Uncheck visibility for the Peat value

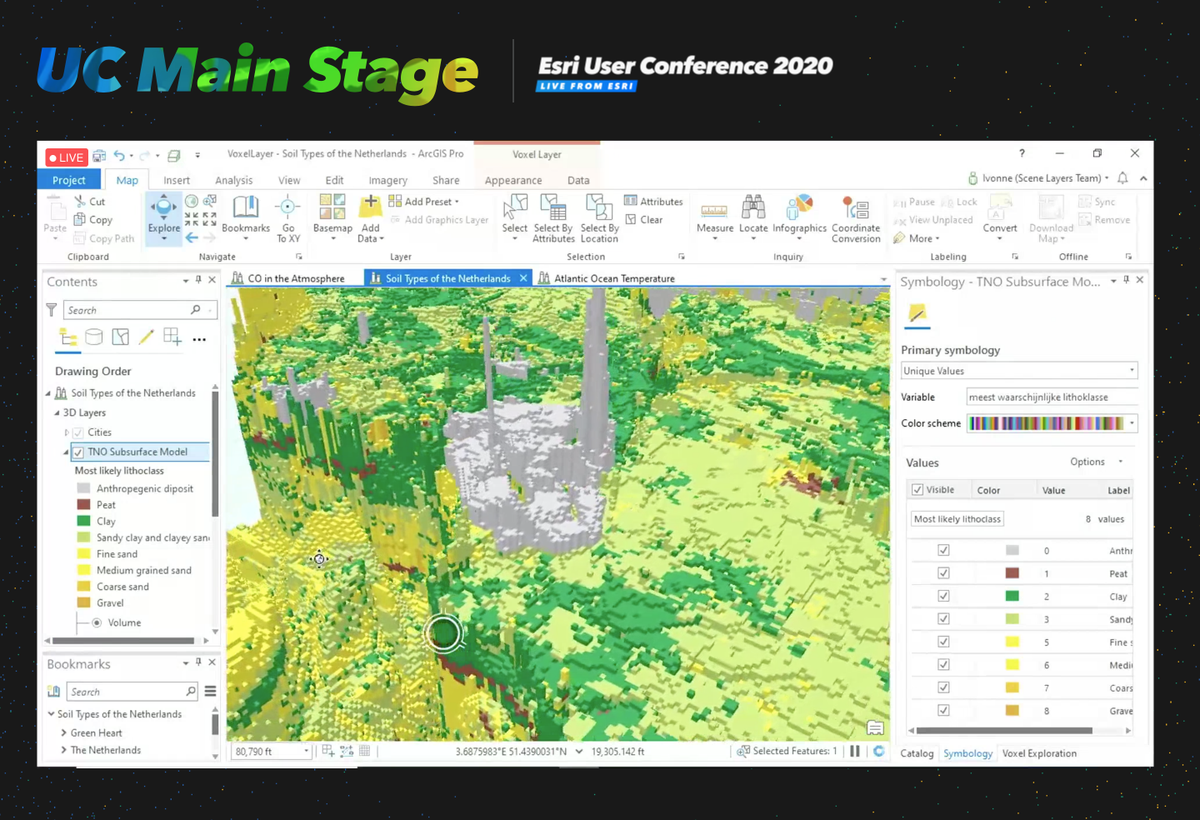(x=943, y=574)
